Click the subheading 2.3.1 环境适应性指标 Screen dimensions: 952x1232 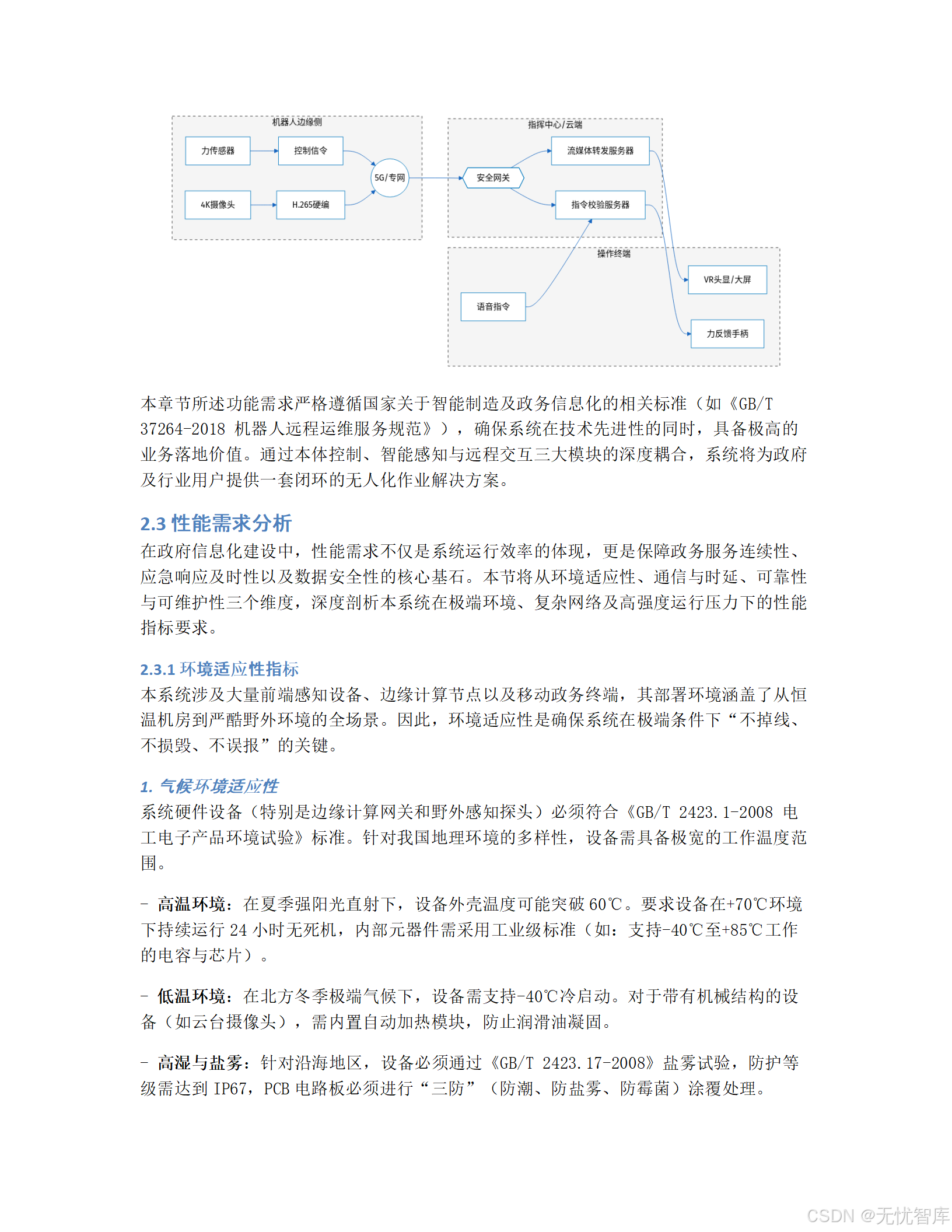click(219, 669)
